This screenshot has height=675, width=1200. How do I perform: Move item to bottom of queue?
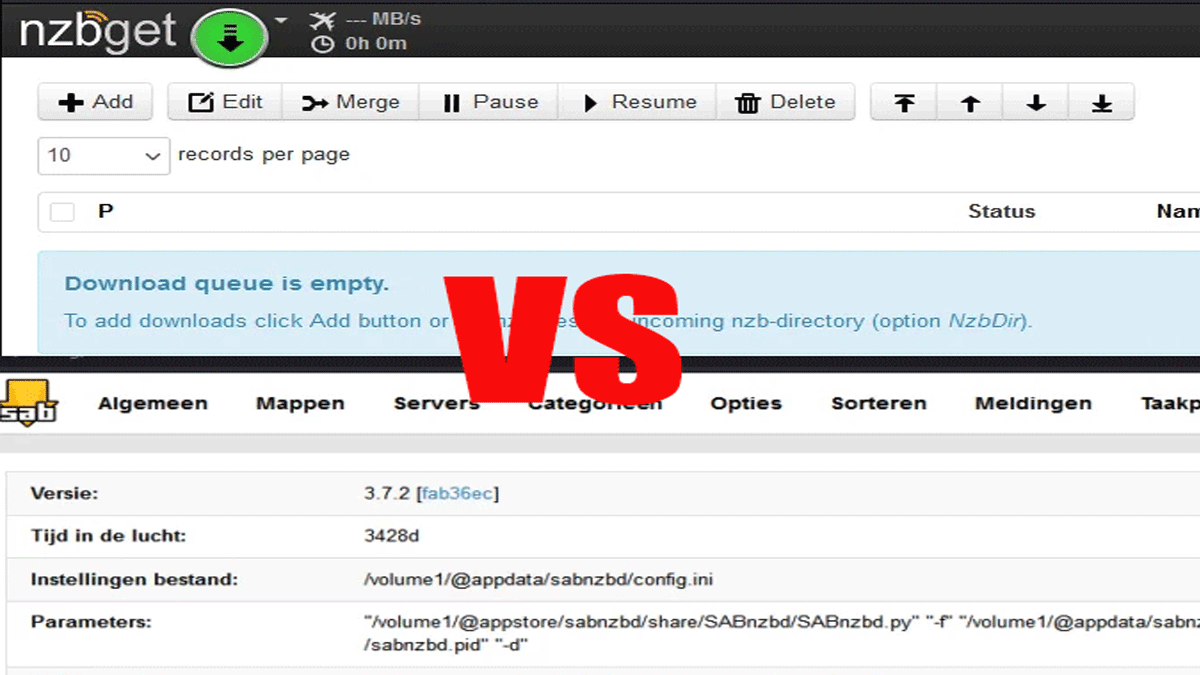tap(1101, 103)
